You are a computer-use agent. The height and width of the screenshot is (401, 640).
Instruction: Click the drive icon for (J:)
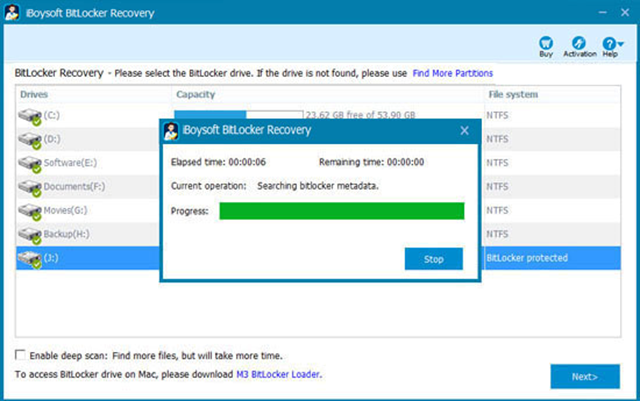[30, 259]
